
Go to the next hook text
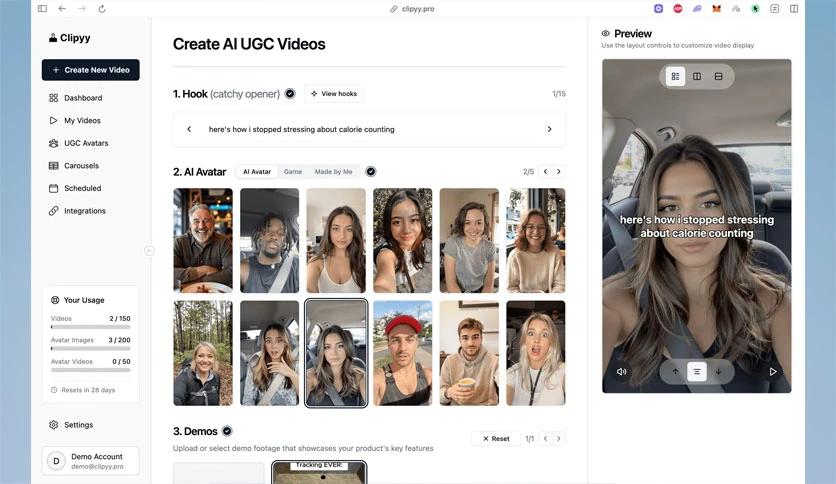pyautogui.click(x=549, y=129)
